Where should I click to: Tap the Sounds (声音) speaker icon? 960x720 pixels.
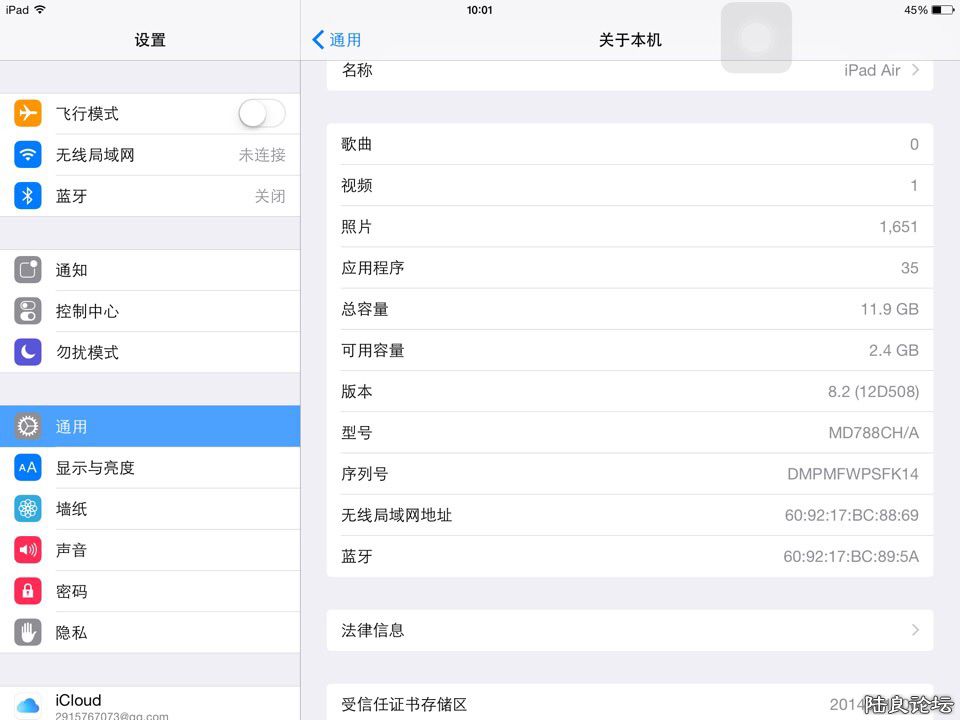28,550
